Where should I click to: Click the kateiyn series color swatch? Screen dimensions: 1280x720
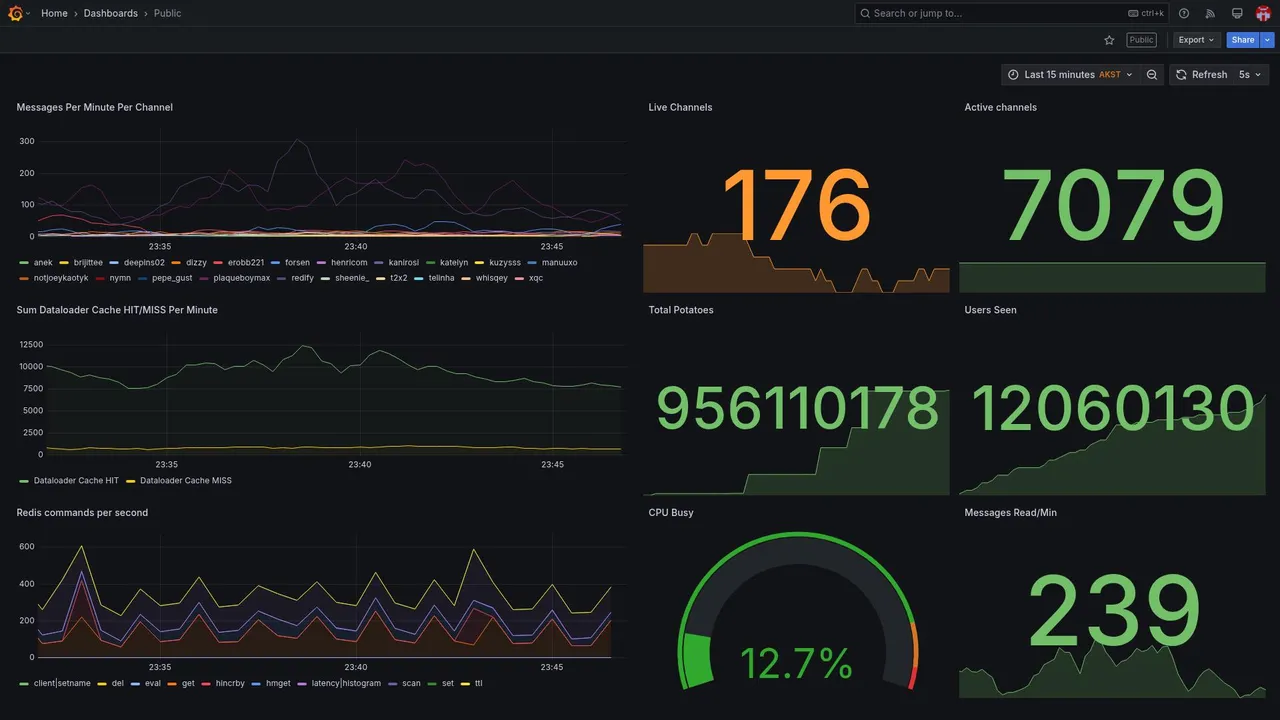pyautogui.click(x=430, y=263)
